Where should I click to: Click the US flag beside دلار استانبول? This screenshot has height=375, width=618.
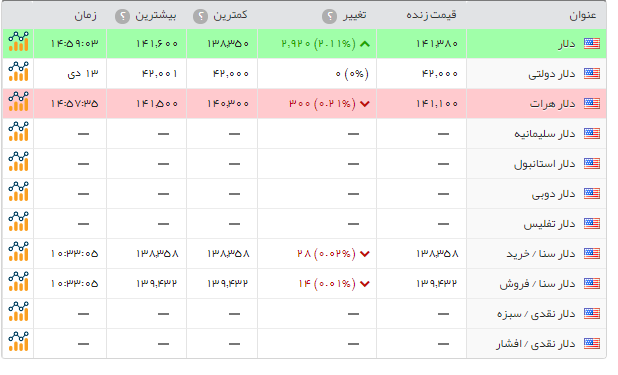point(592,163)
